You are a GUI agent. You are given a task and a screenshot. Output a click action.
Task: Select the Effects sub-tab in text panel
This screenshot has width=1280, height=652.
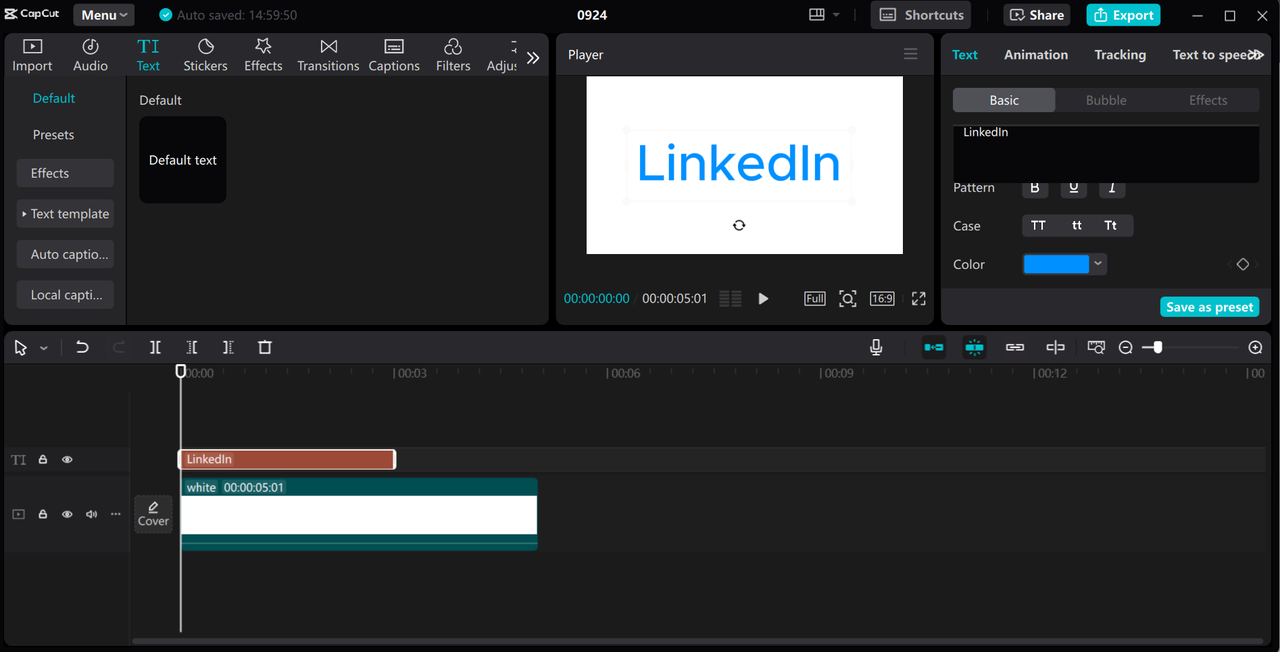pos(1208,100)
